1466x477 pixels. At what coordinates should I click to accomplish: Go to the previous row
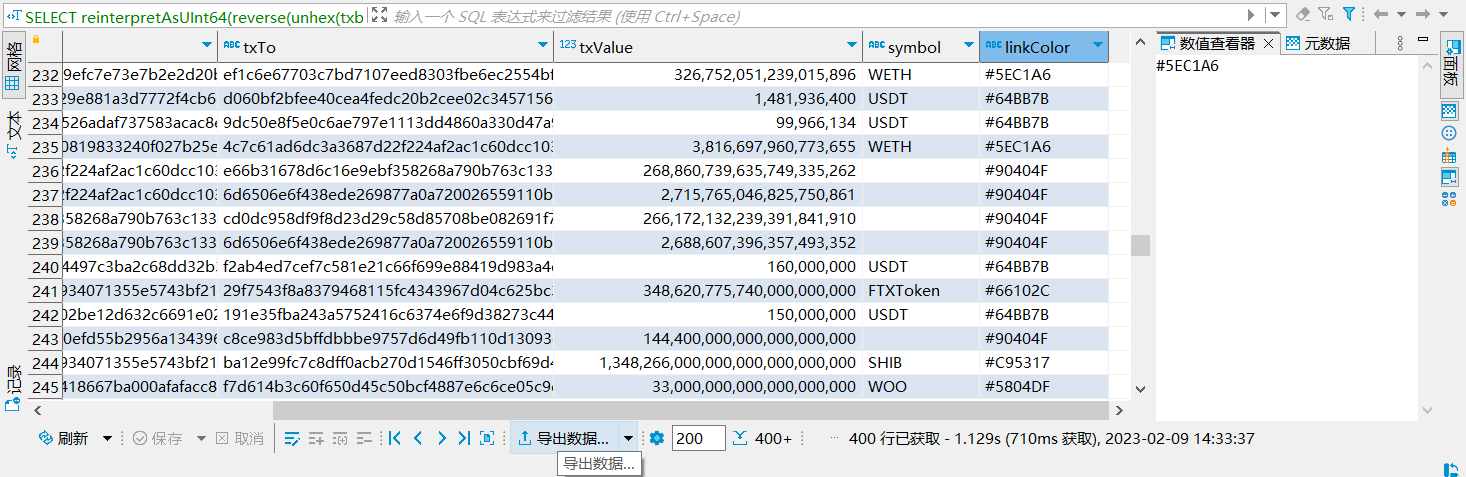(x=418, y=438)
